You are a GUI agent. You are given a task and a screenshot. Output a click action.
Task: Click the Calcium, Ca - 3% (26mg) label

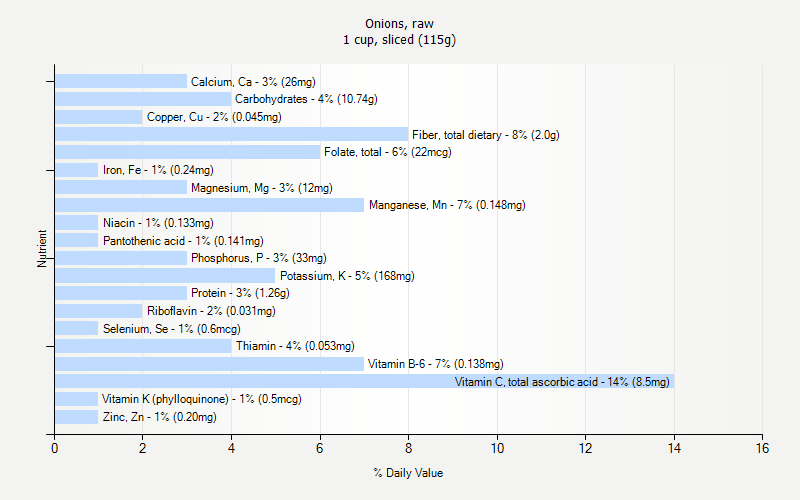pos(253,82)
